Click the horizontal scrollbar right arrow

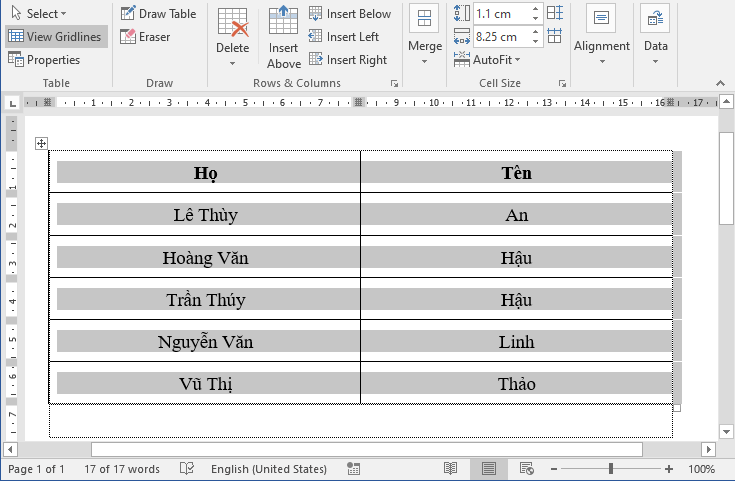tap(709, 450)
